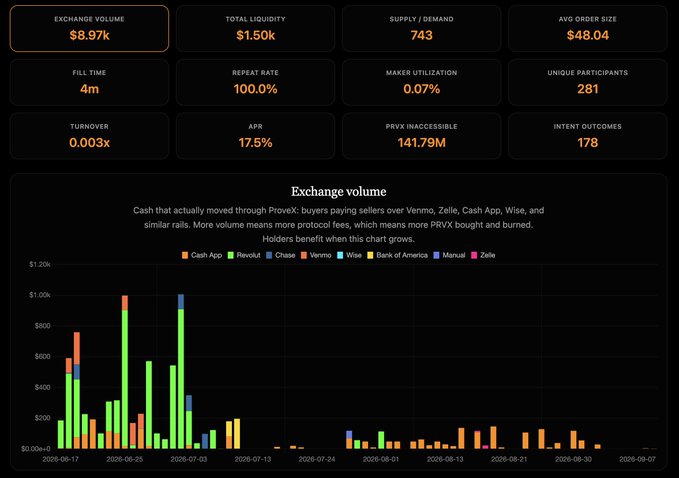Click the $8.97k exchange volume value

pos(89,35)
